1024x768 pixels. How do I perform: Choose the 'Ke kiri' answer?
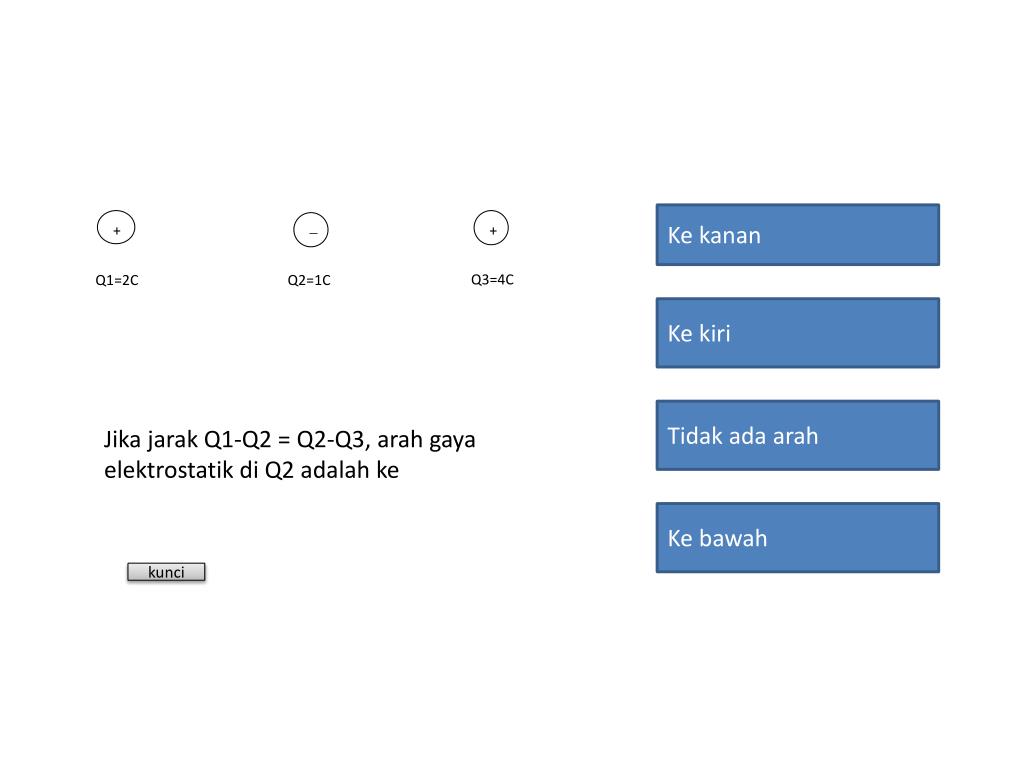point(798,333)
